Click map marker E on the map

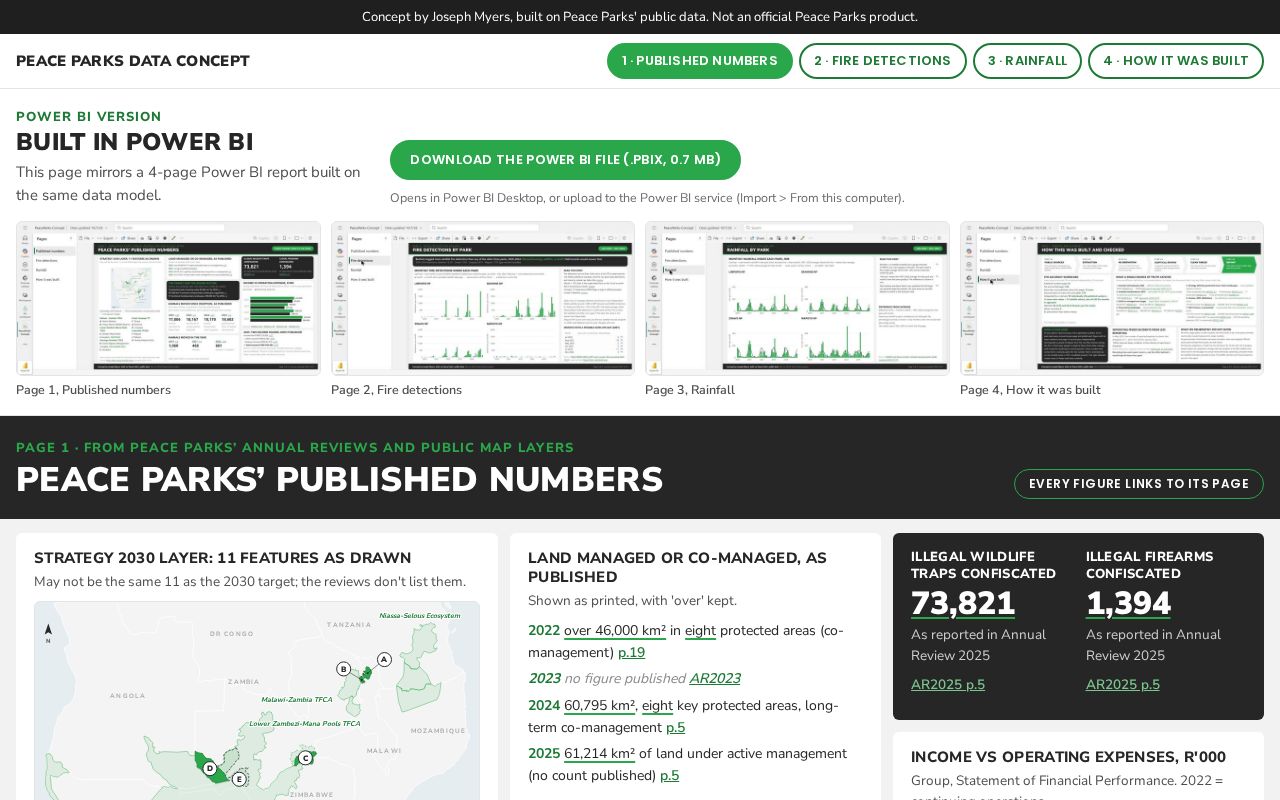click(x=239, y=779)
